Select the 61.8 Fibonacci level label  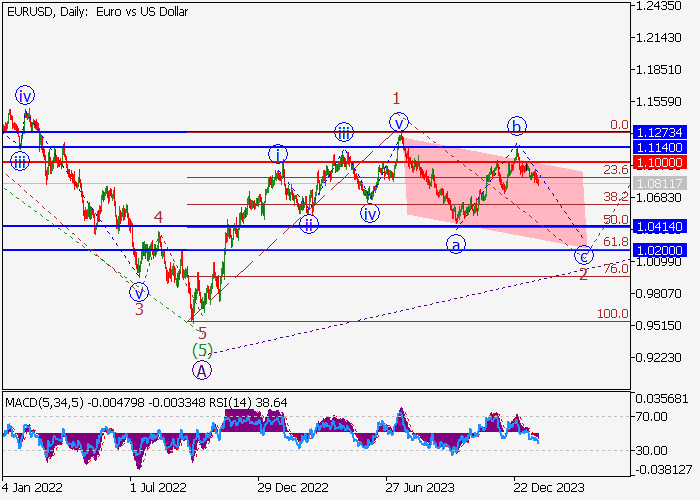pyautogui.click(x=616, y=242)
